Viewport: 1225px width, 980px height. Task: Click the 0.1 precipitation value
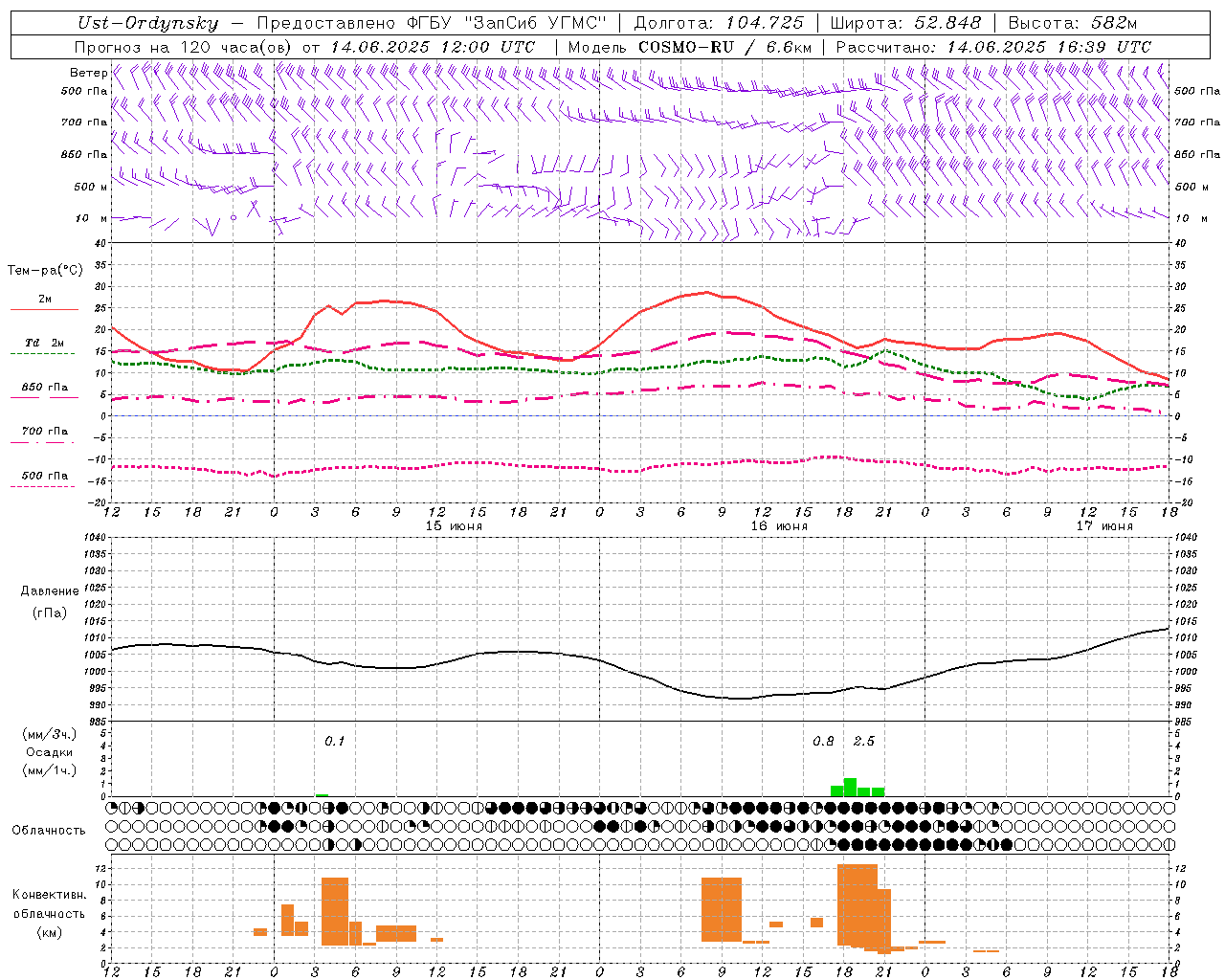[334, 742]
